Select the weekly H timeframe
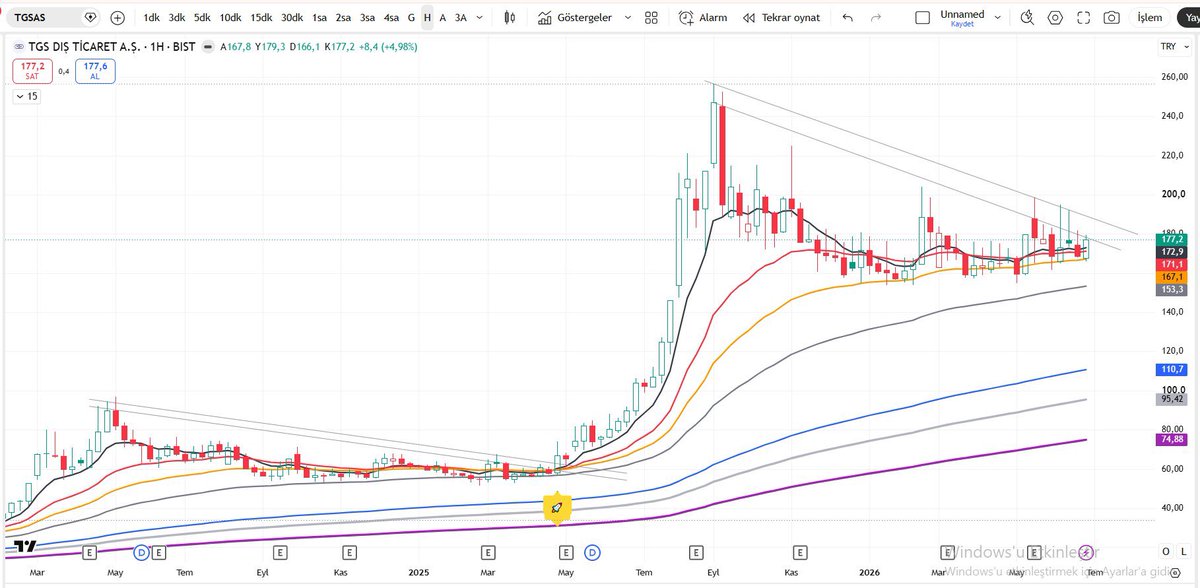 pyautogui.click(x=427, y=17)
